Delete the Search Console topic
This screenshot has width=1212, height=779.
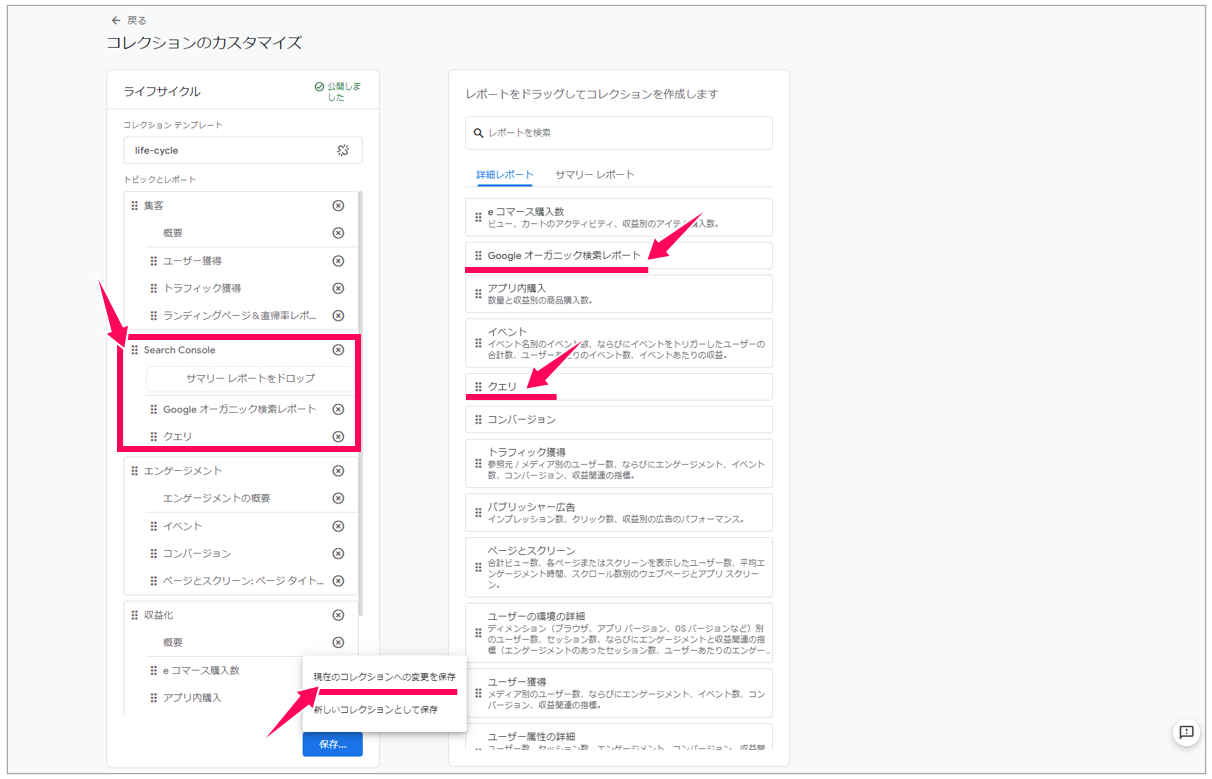click(338, 350)
